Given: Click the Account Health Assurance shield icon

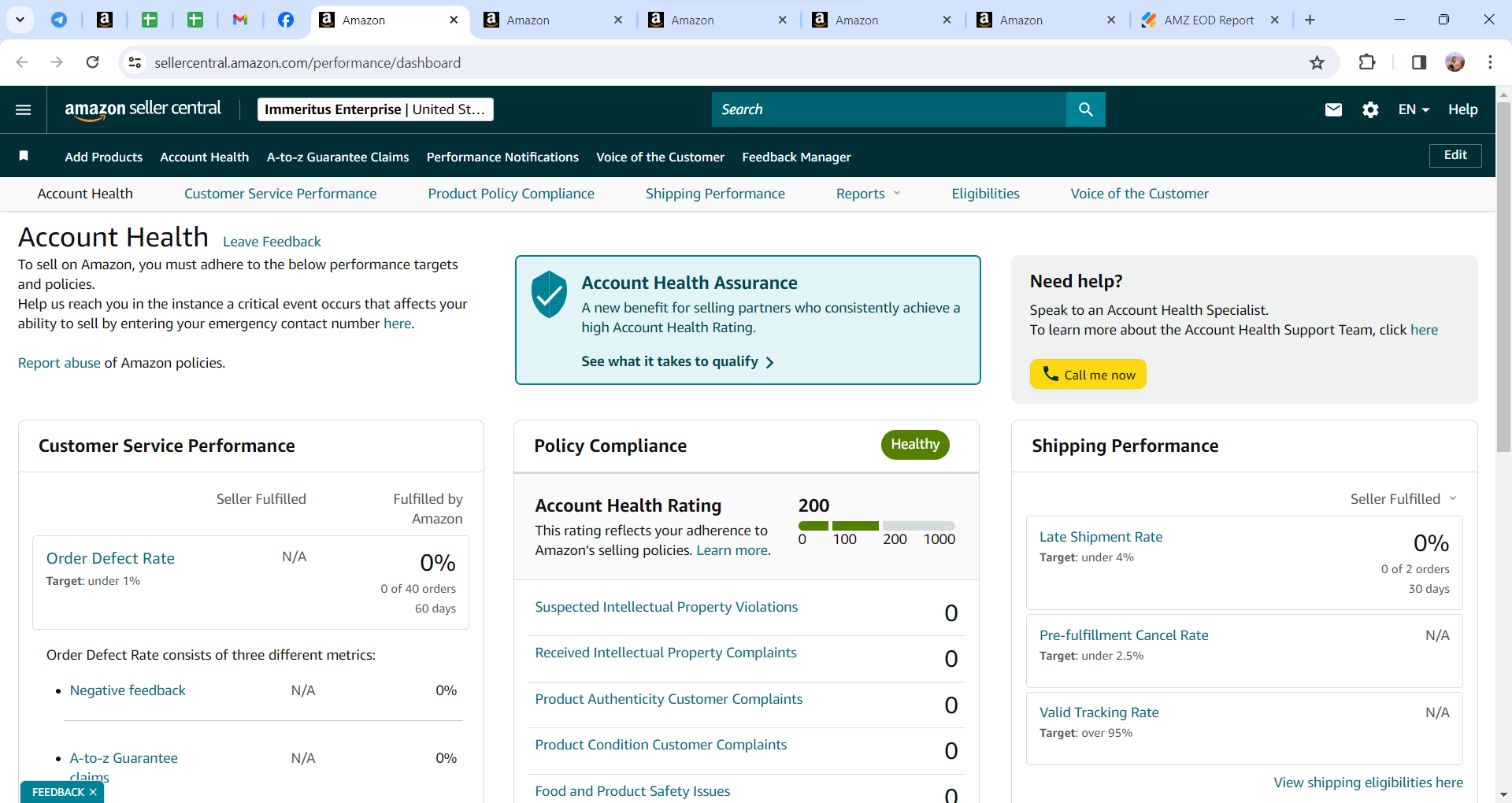Looking at the screenshot, I should 549,294.
